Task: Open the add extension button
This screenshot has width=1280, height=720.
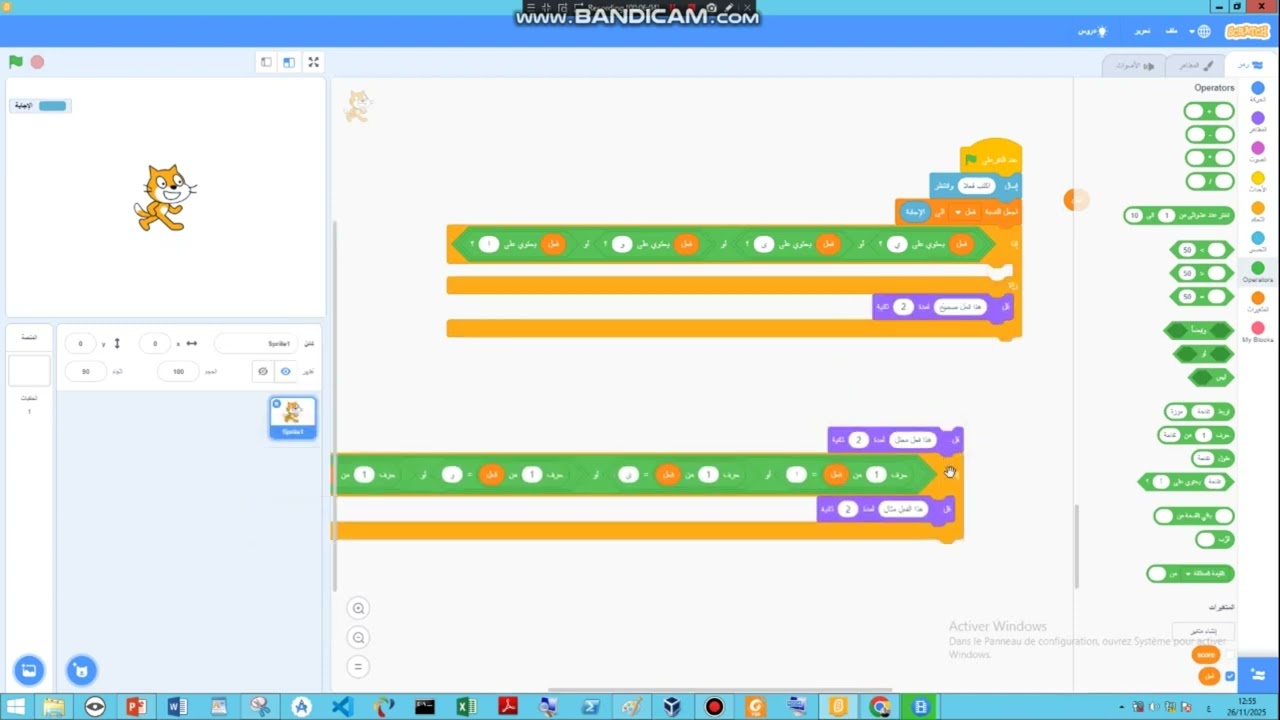Action: [1258, 673]
